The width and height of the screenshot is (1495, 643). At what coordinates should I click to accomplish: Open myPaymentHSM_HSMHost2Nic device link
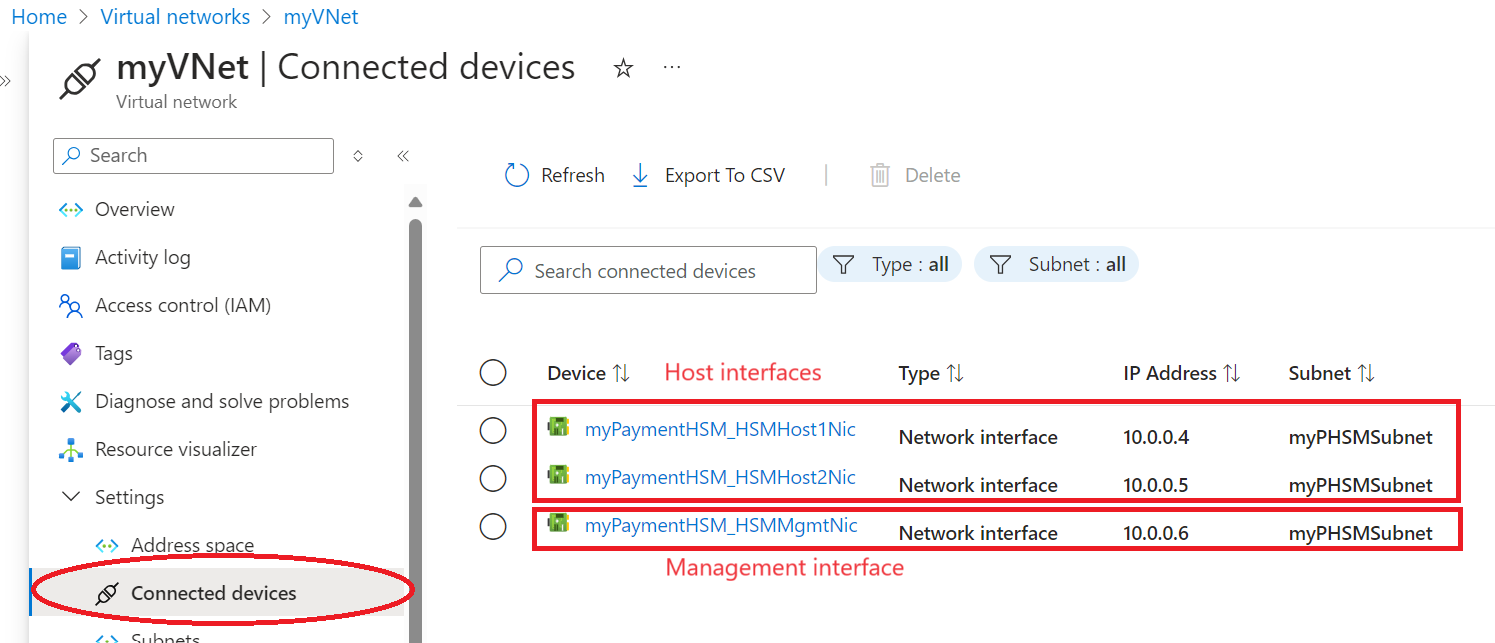pos(720,478)
